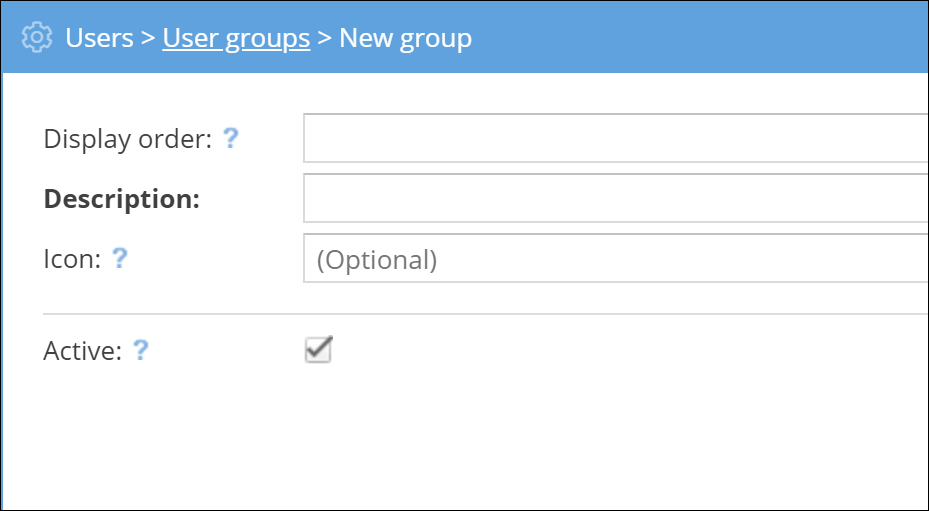Focus the Display order input field
Viewport: 929px width, 511px height.
[x=615, y=138]
